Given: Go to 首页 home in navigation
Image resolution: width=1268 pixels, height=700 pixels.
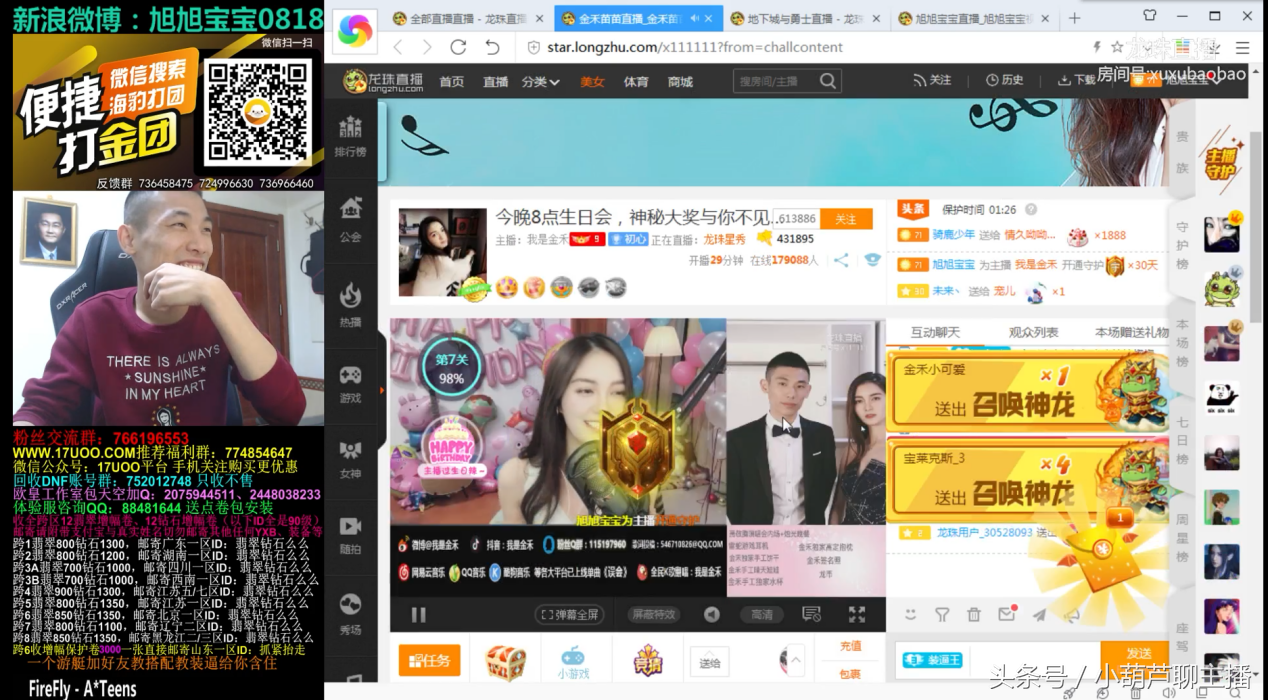Looking at the screenshot, I should pyautogui.click(x=452, y=81).
